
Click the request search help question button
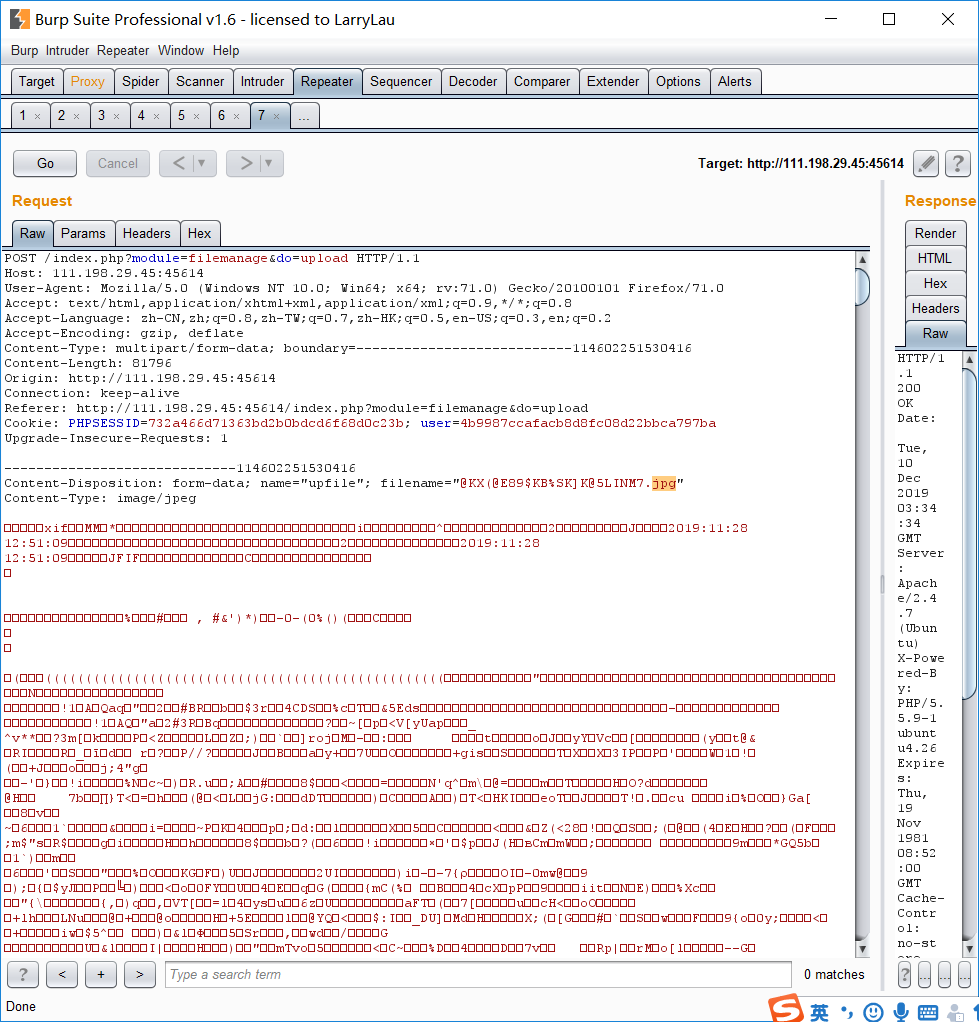[23, 974]
